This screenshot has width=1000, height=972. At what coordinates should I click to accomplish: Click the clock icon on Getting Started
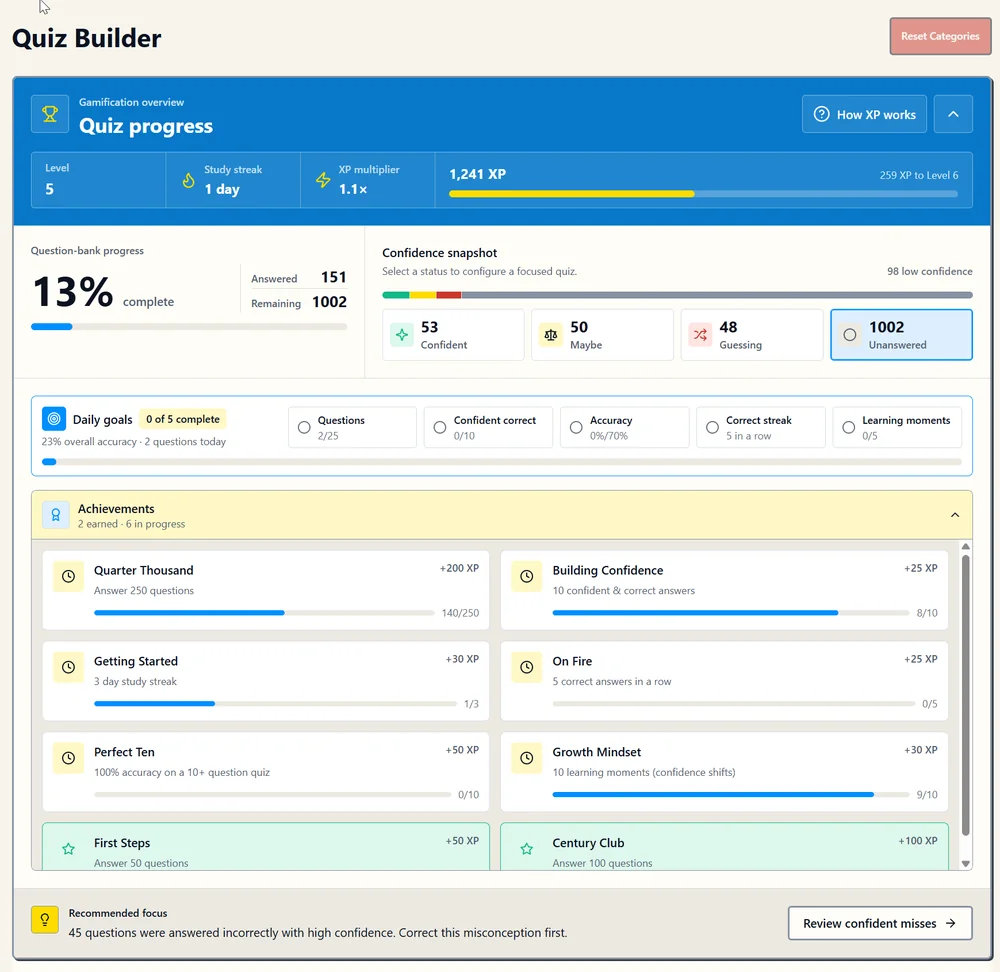pos(68,667)
